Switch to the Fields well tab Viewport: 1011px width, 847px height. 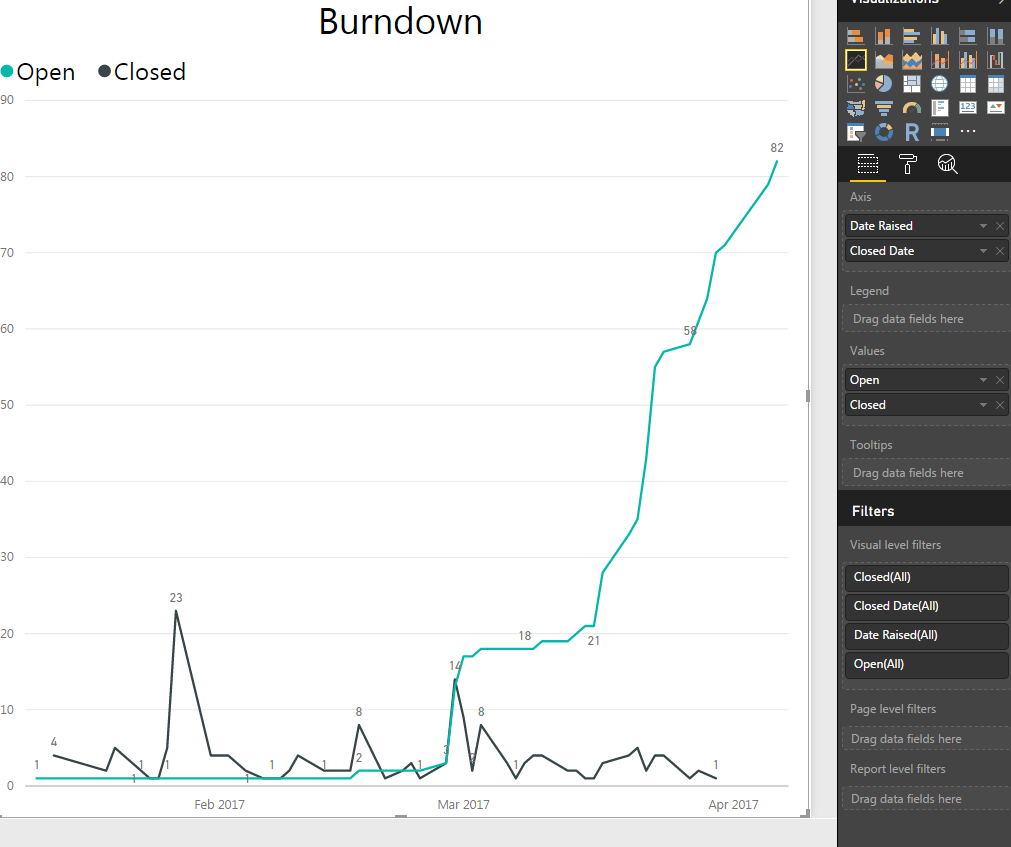[x=868, y=164]
